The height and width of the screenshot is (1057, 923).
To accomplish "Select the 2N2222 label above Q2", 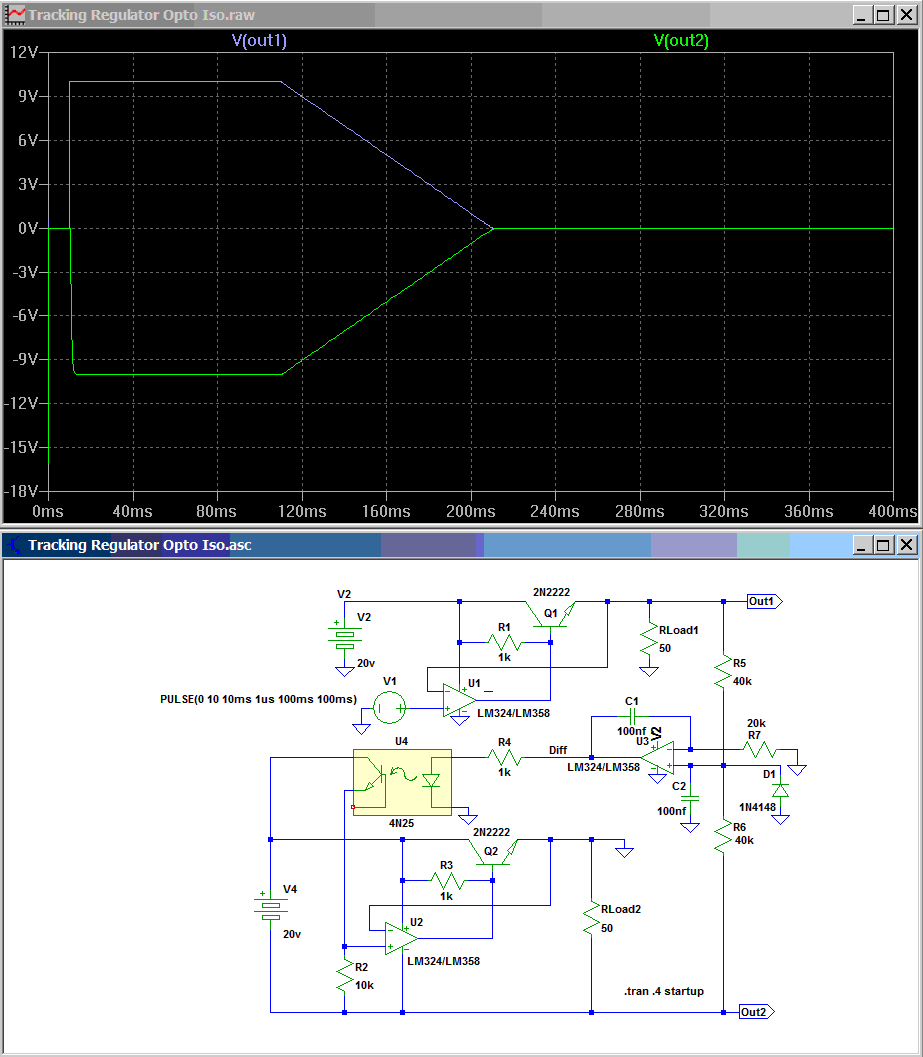I will [492, 832].
